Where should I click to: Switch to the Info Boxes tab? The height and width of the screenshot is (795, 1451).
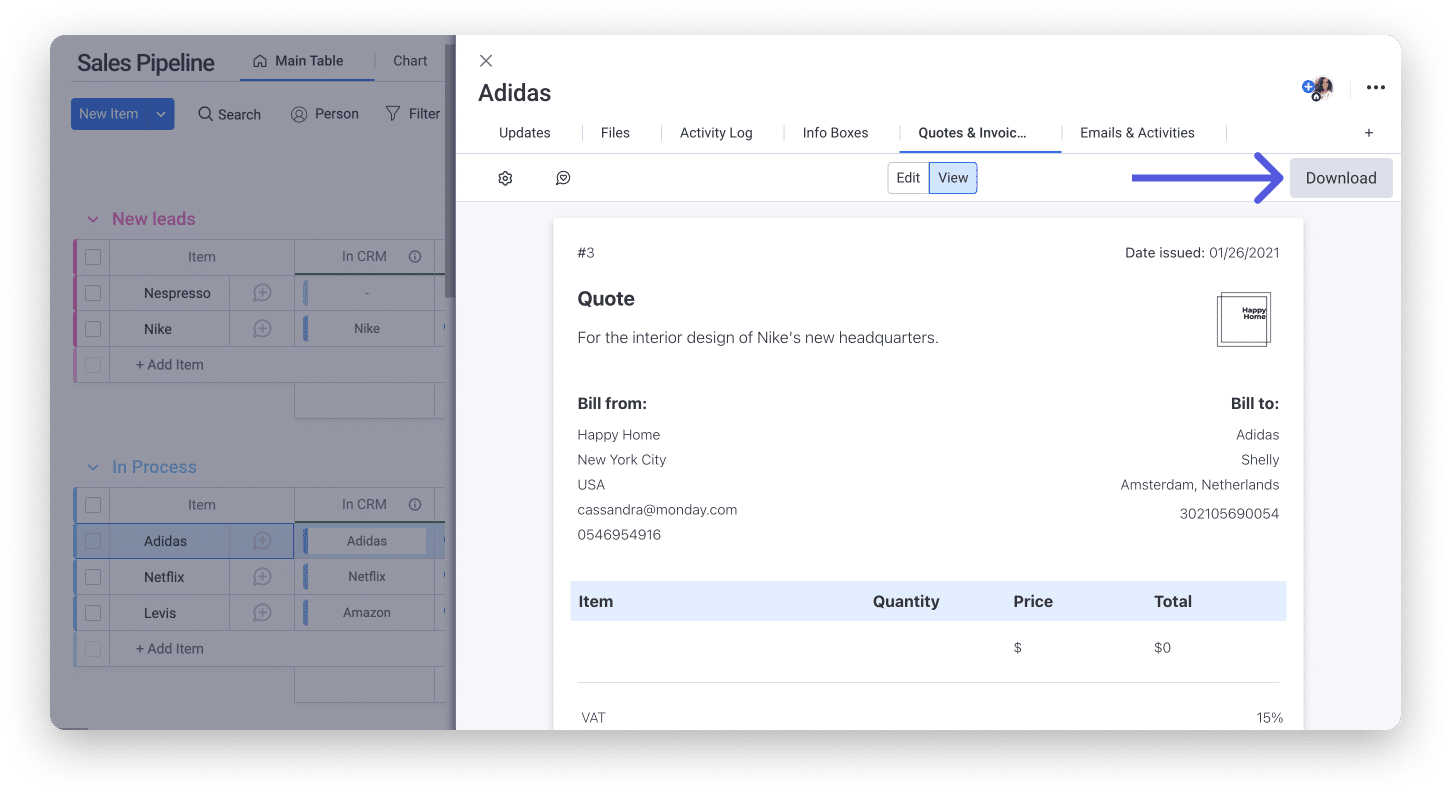835,133
